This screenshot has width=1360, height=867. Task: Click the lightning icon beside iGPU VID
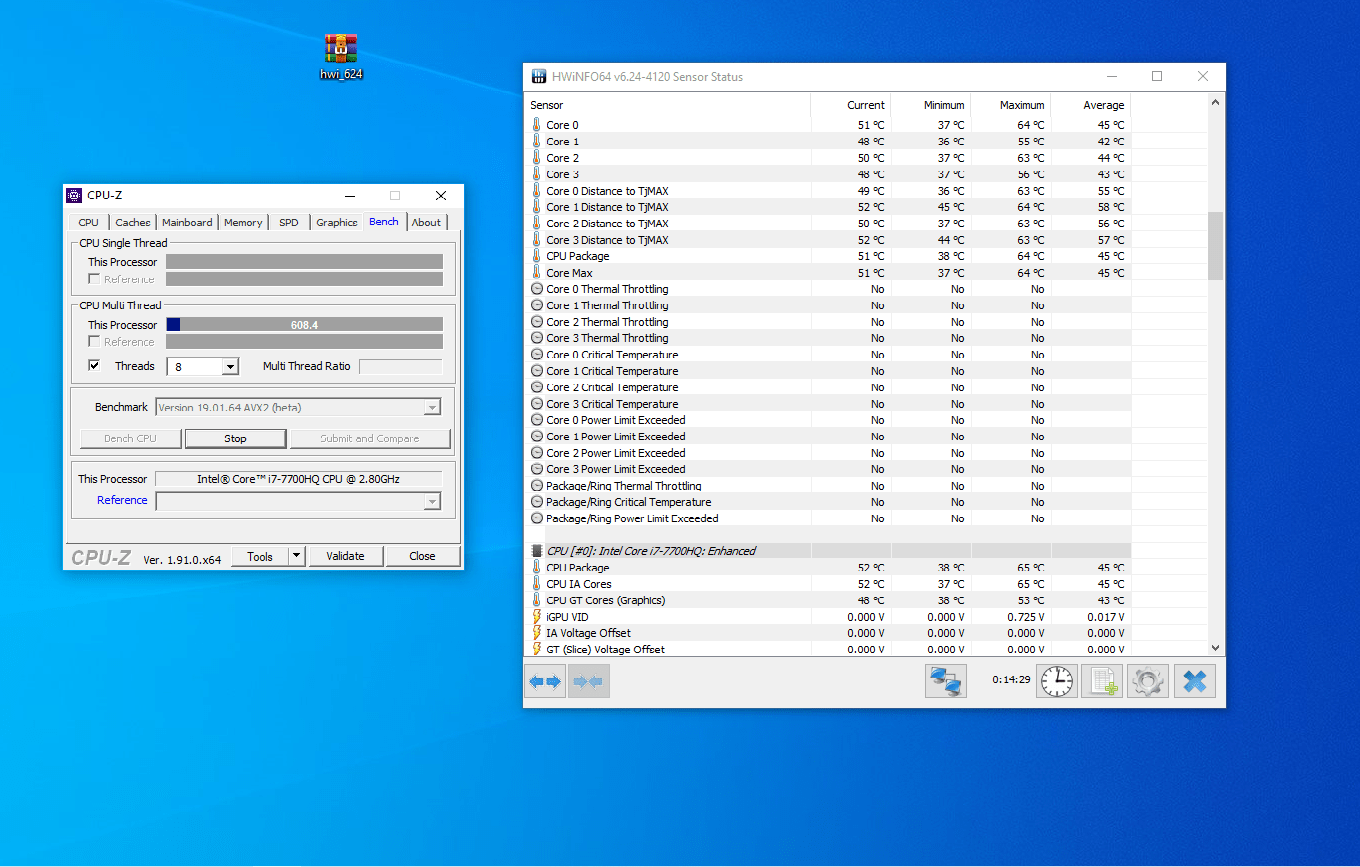(x=537, y=617)
